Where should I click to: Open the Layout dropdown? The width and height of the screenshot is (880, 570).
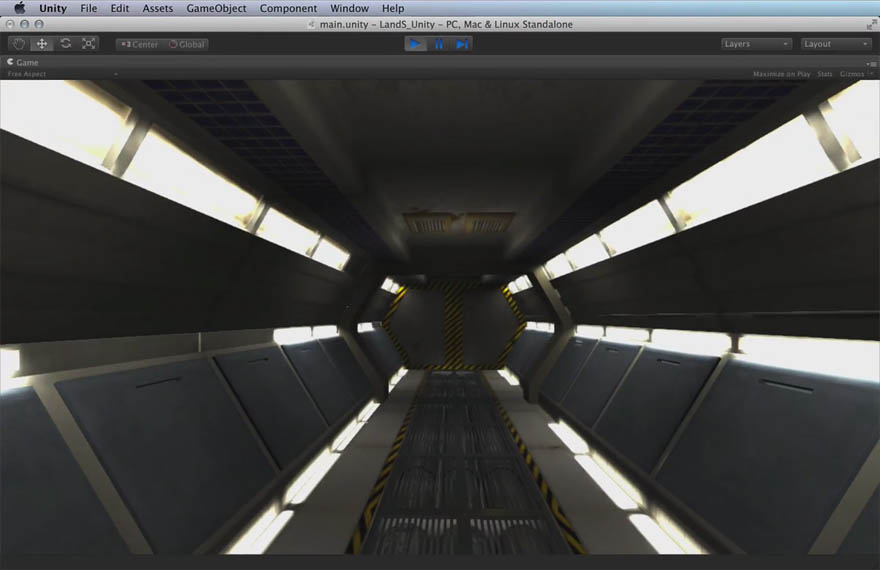[836, 44]
